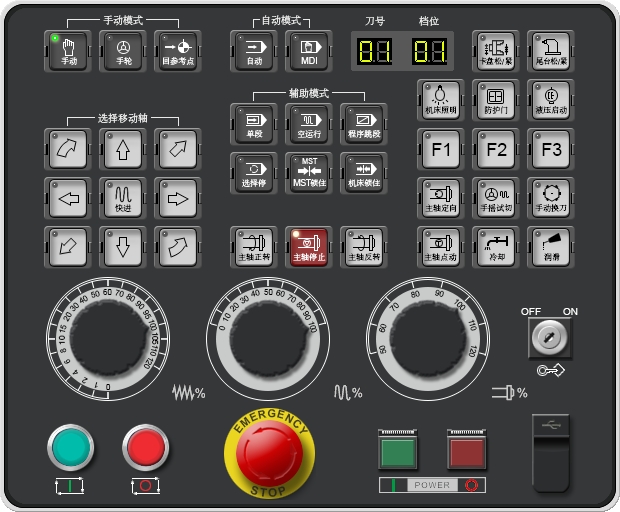Image resolution: width=620 pixels, height=512 pixels.
Task: Select manual mode (手动) button
Action: 69,51
